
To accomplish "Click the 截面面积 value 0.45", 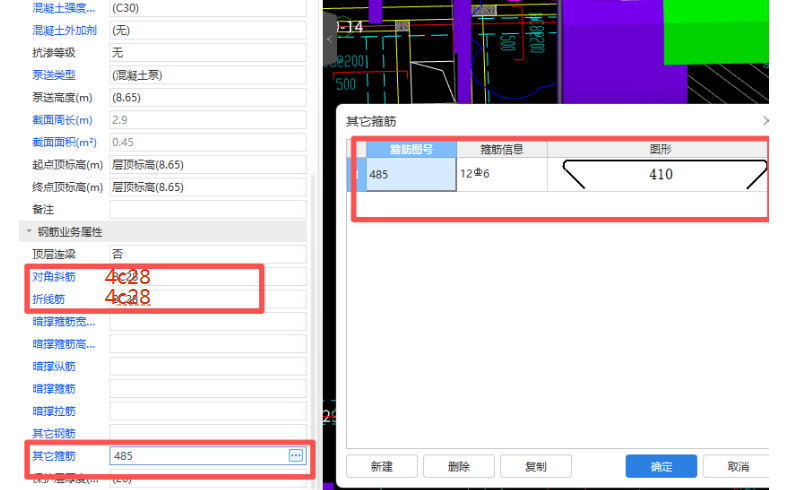I will (208, 143).
